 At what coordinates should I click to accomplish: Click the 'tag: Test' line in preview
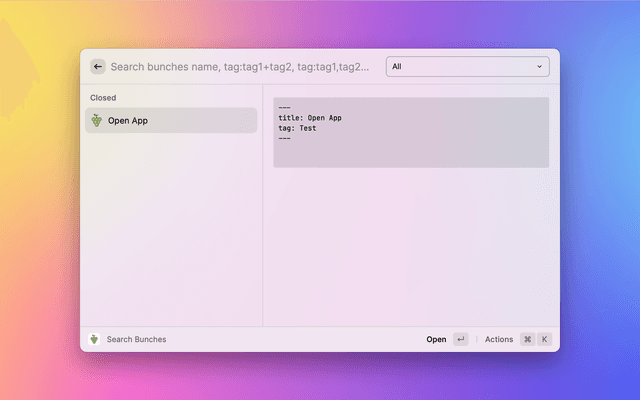click(x=297, y=128)
